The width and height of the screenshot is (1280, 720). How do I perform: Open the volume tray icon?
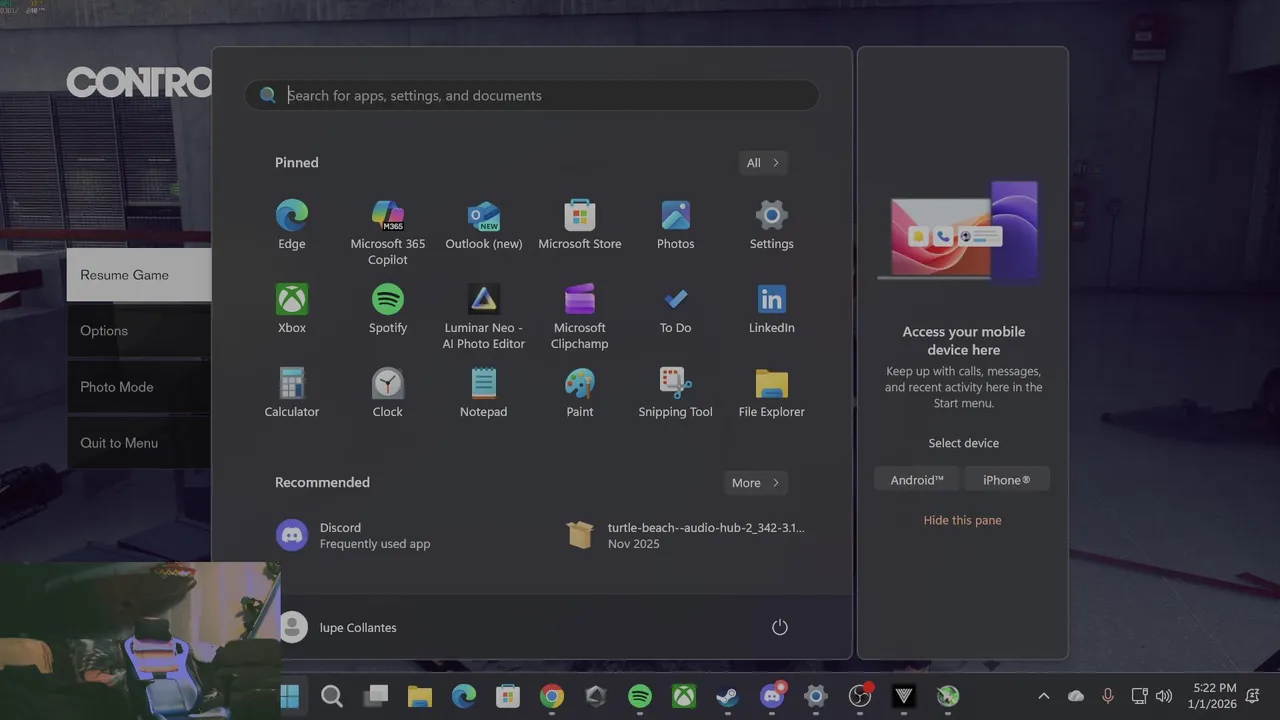point(1164,696)
